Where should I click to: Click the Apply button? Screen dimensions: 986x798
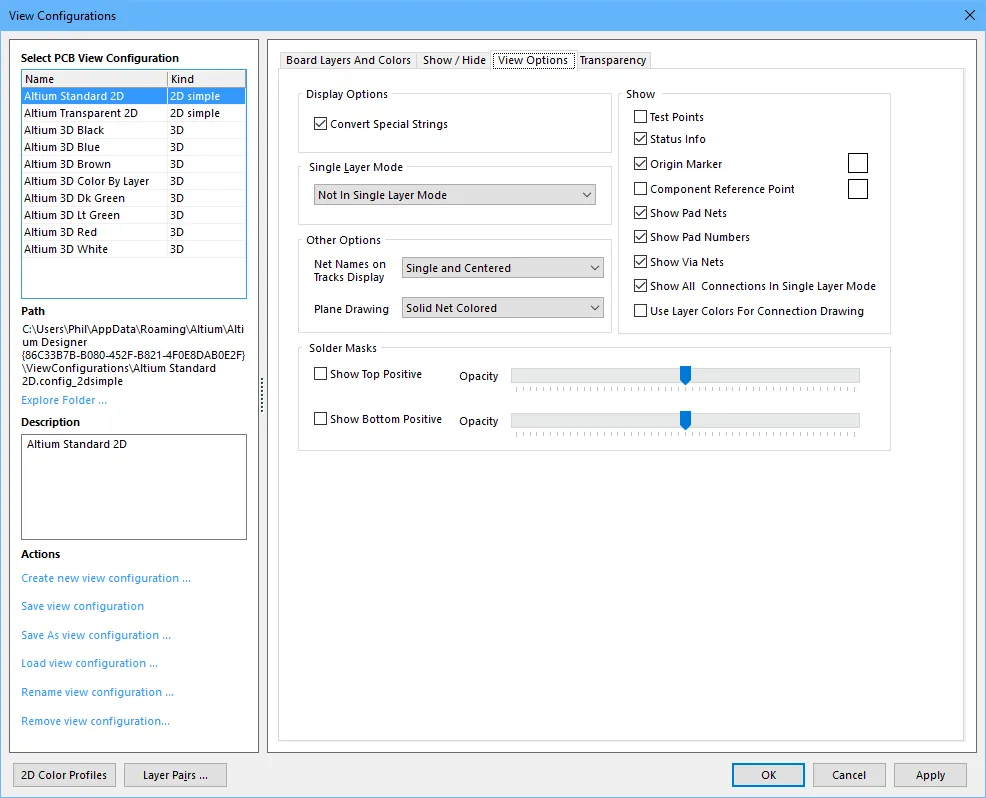[x=930, y=775]
